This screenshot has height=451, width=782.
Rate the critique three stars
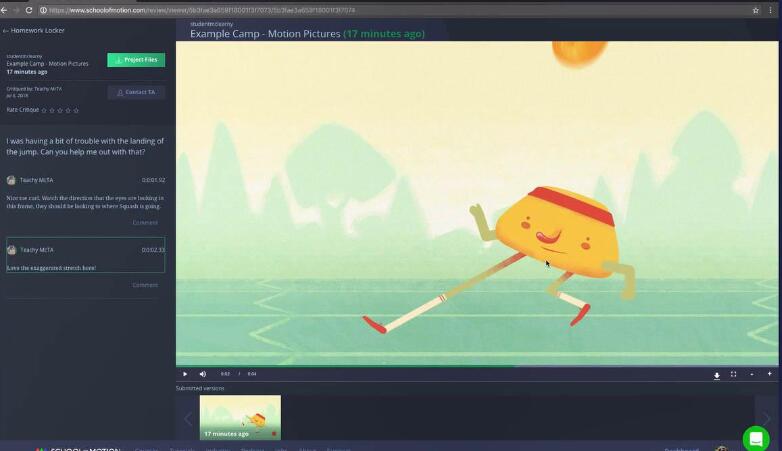pyautogui.click(x=60, y=110)
